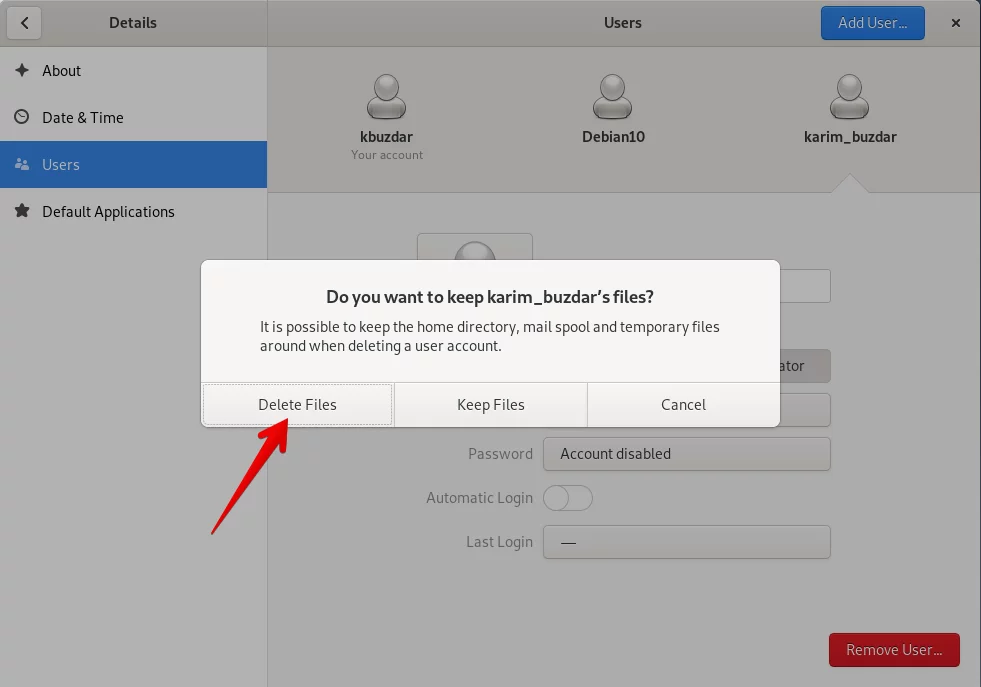981x687 pixels.
Task: Cancel the user removal dialog
Action: point(683,405)
